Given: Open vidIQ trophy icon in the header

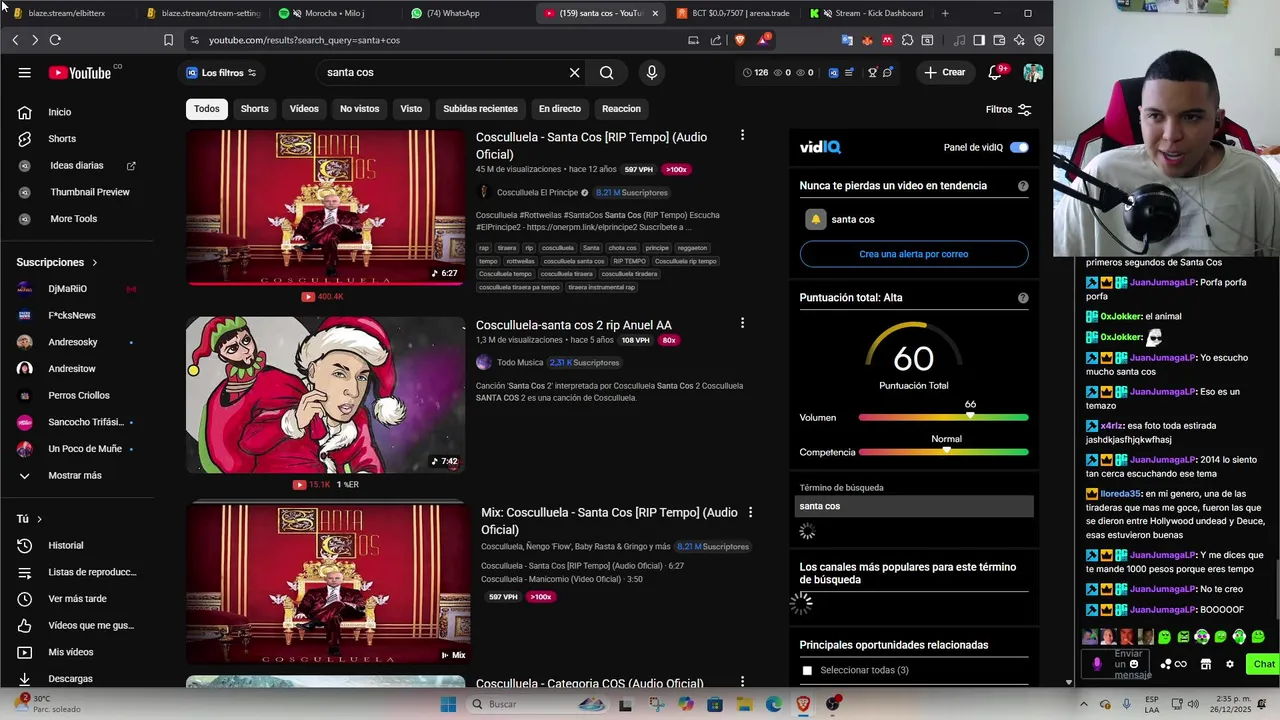Looking at the screenshot, I should pyautogui.click(x=872, y=72).
